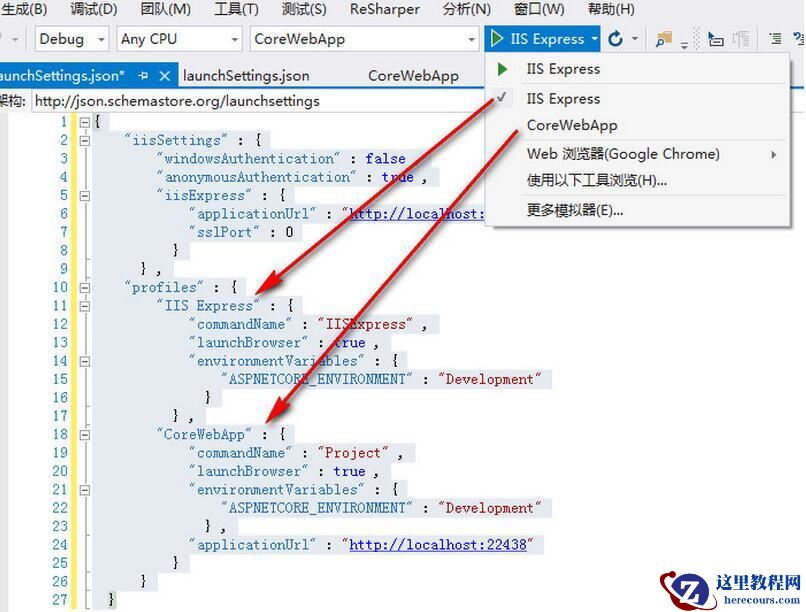
Task: Click the http://localhost:22438 link
Action: point(438,545)
